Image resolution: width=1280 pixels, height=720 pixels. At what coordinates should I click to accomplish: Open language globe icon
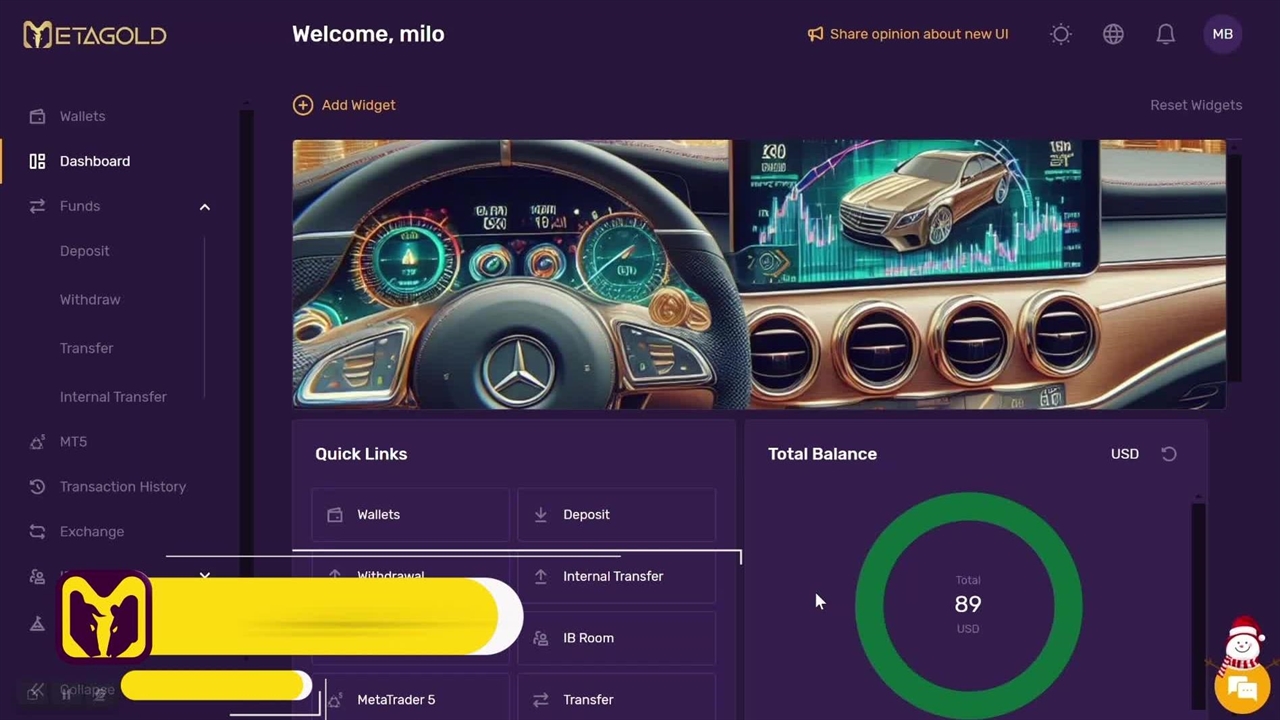point(1113,34)
